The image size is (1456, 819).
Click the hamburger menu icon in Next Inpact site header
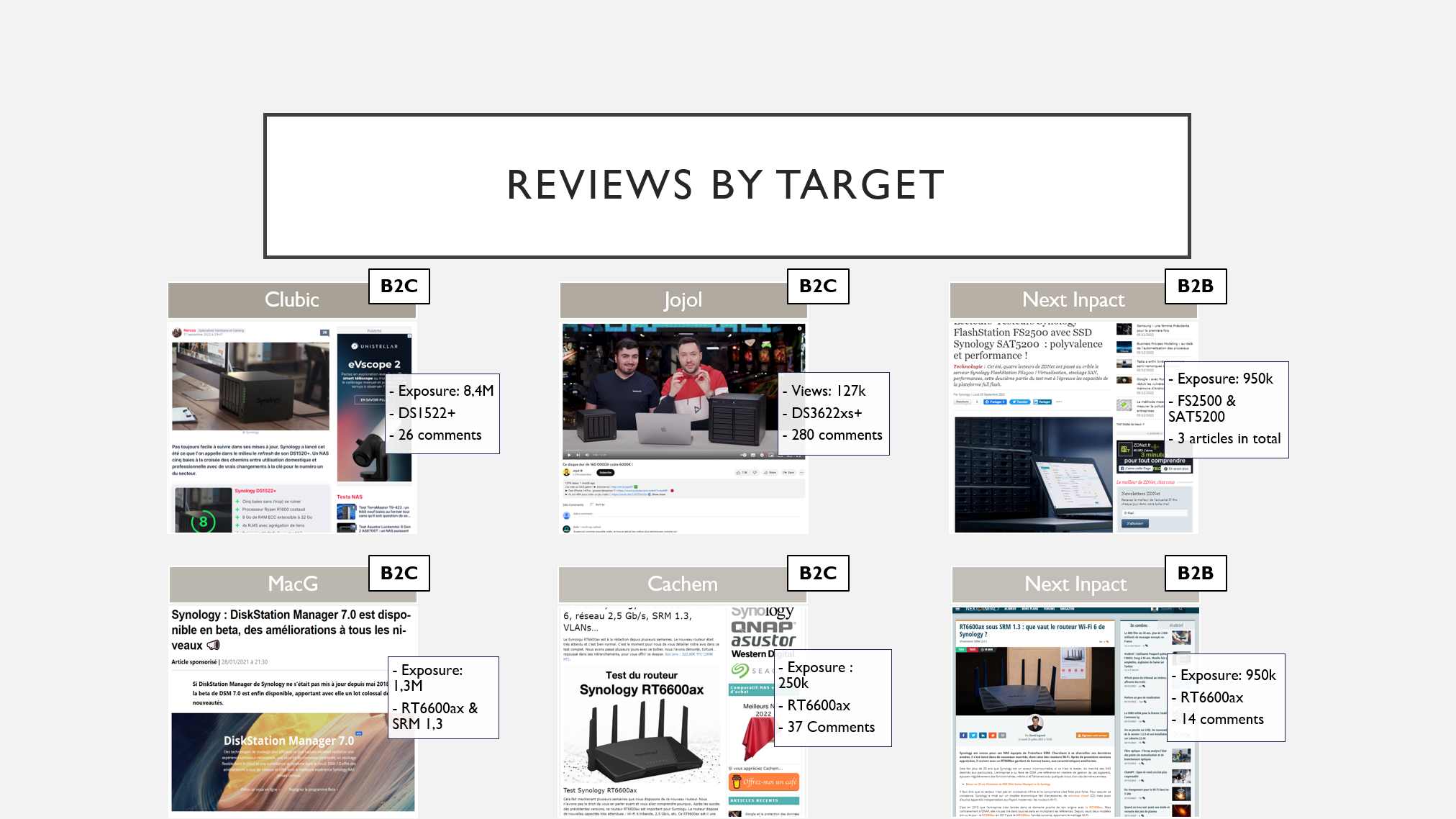957,609
